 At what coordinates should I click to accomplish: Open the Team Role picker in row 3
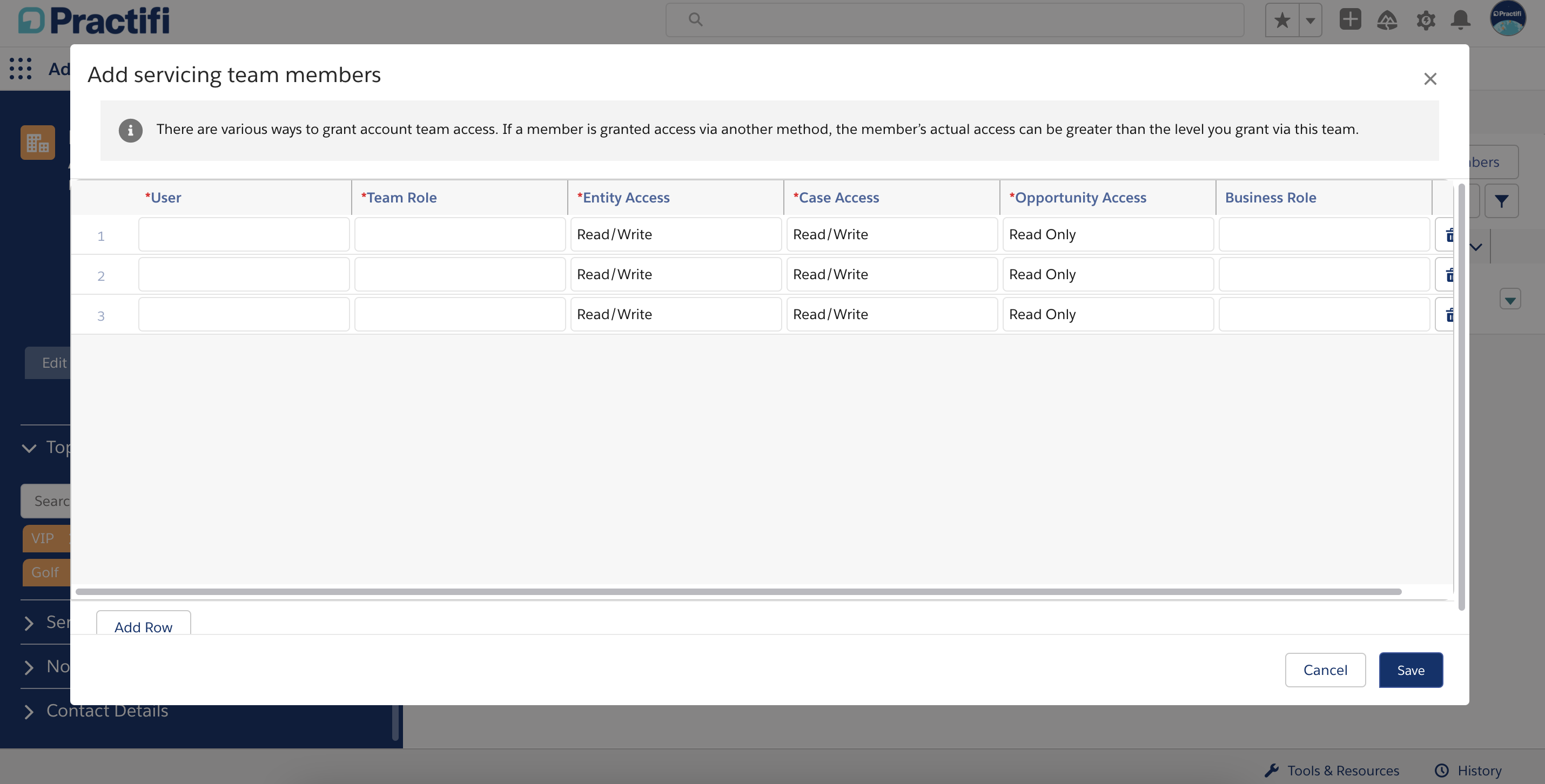click(x=460, y=314)
